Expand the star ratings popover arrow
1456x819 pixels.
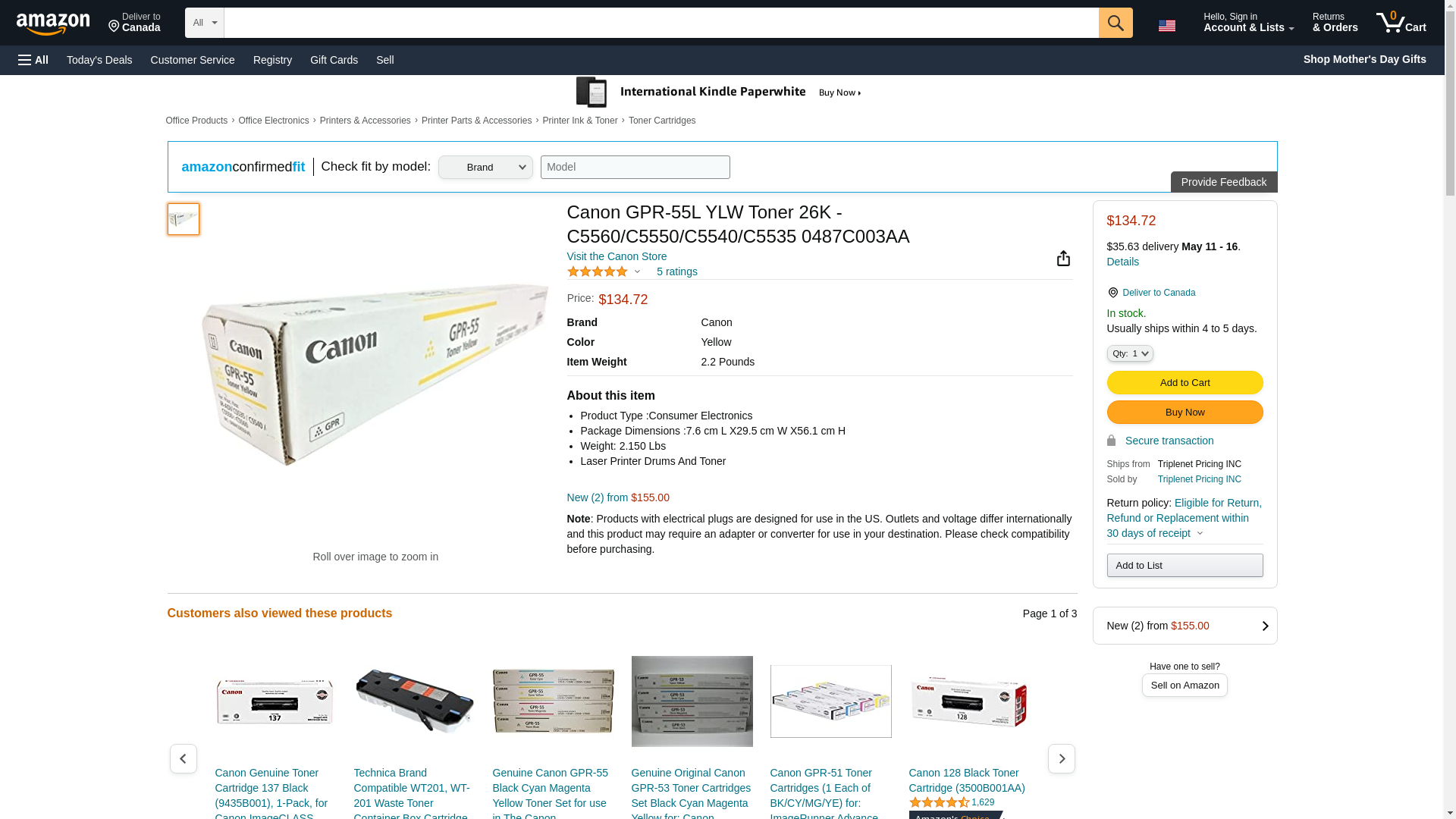[637, 272]
